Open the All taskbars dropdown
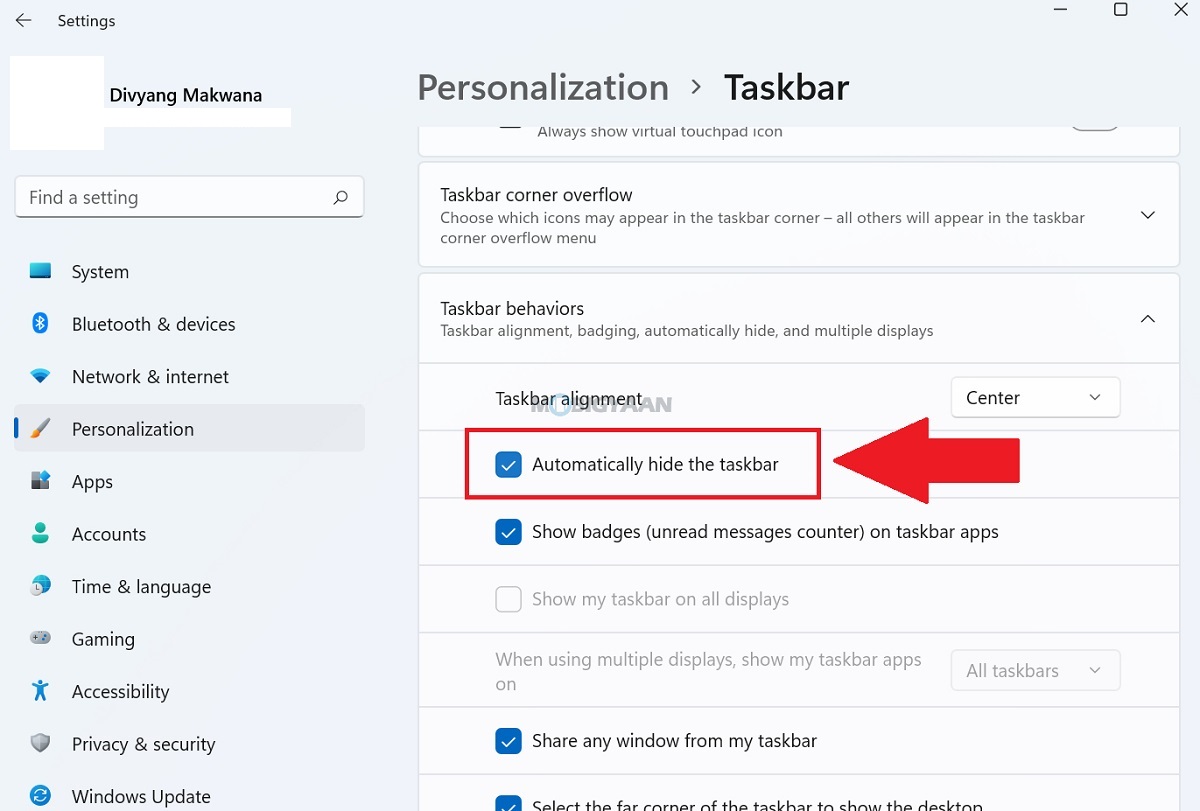The image size is (1200, 811). click(1035, 670)
